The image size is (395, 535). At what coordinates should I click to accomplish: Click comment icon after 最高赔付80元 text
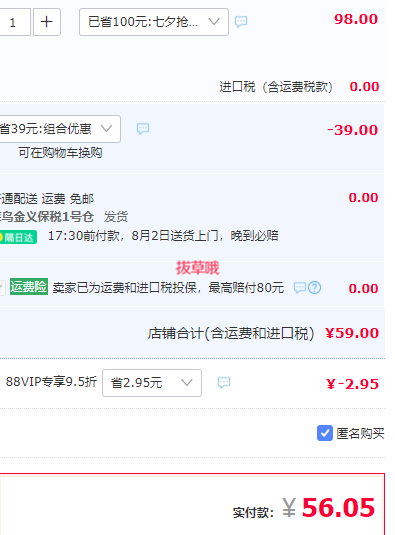coord(300,288)
